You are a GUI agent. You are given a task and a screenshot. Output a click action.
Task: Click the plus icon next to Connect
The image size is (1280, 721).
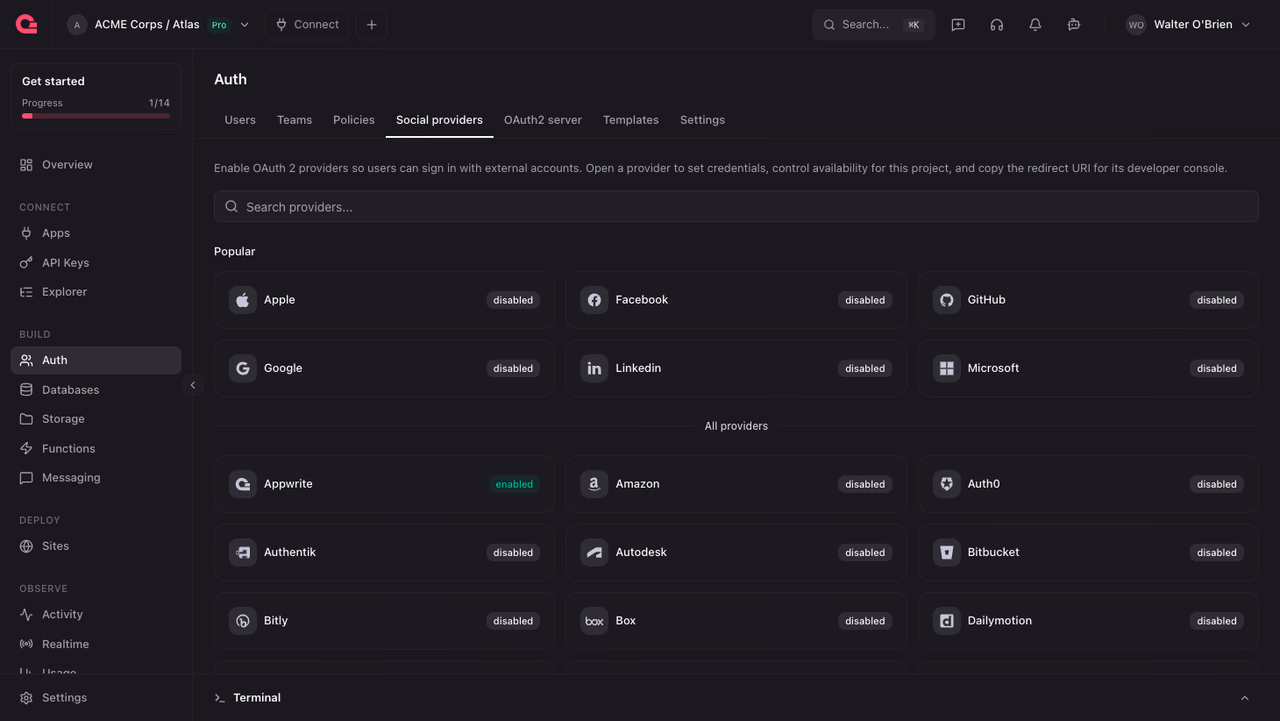pos(371,25)
